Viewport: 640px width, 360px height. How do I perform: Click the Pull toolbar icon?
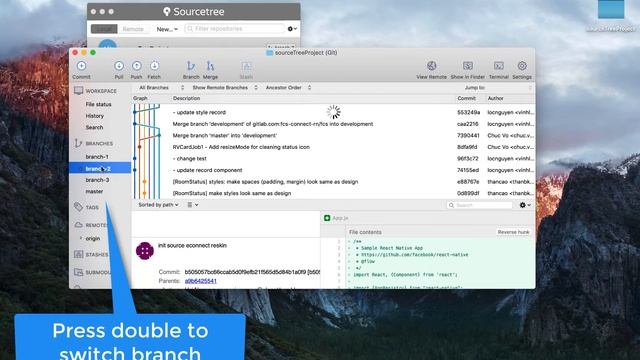pyautogui.click(x=119, y=66)
